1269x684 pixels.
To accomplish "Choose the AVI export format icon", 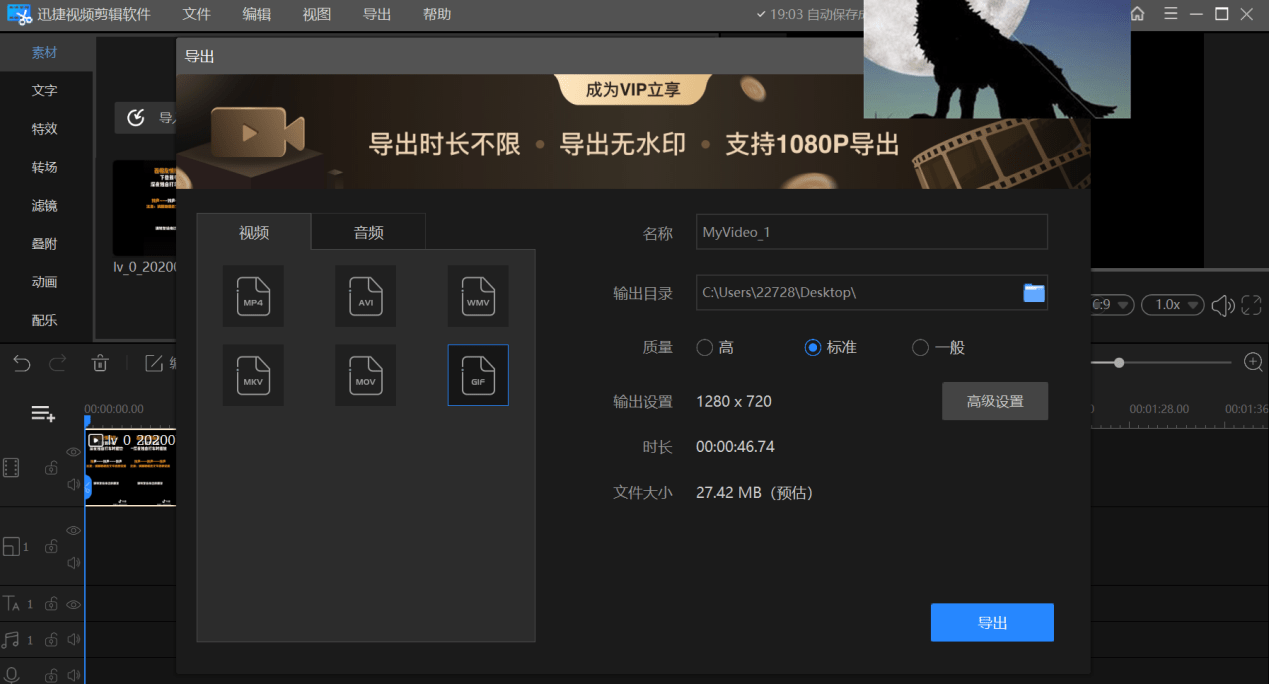I will (365, 296).
